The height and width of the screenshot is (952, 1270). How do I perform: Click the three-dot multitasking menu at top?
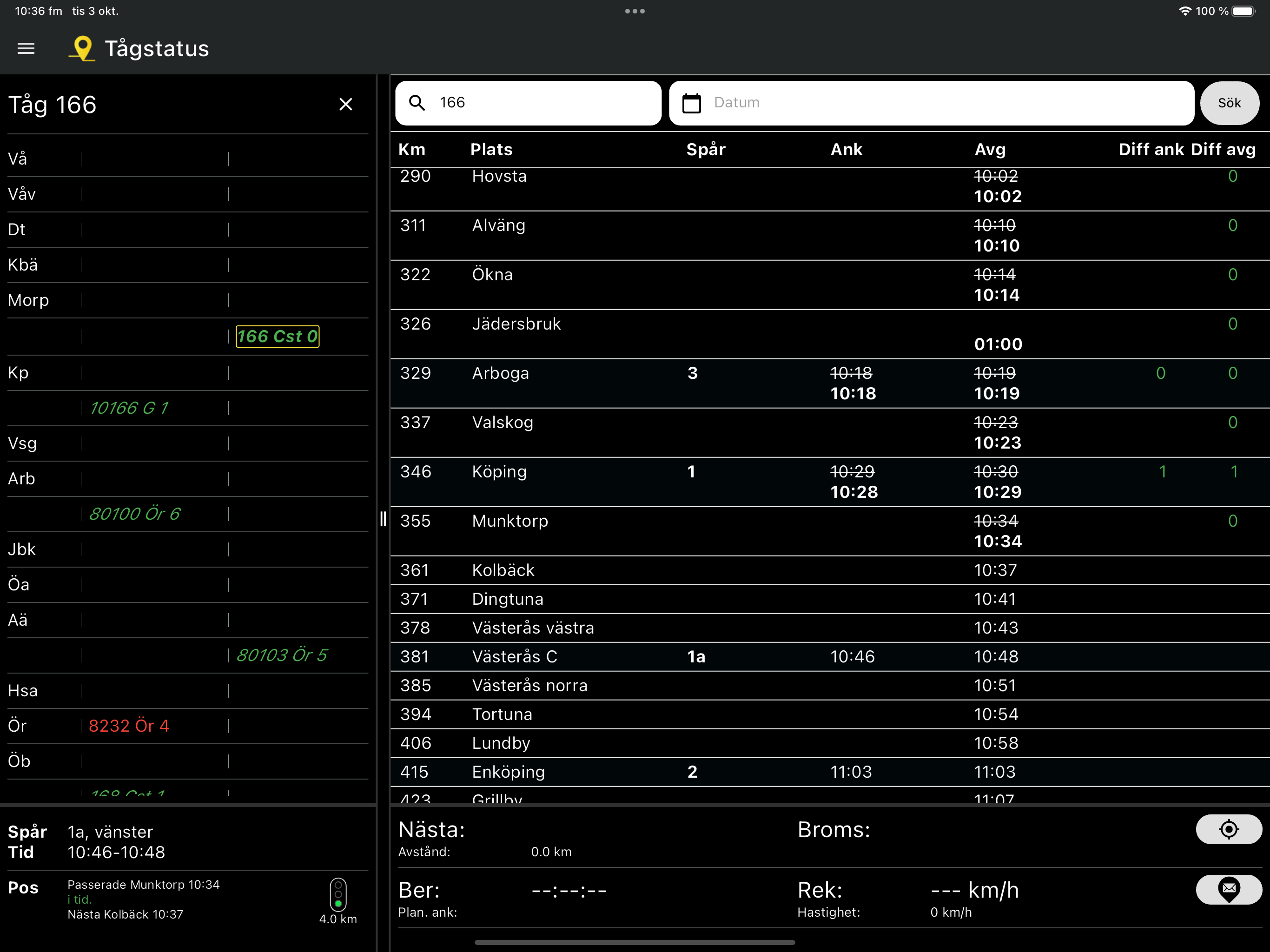[x=635, y=11]
